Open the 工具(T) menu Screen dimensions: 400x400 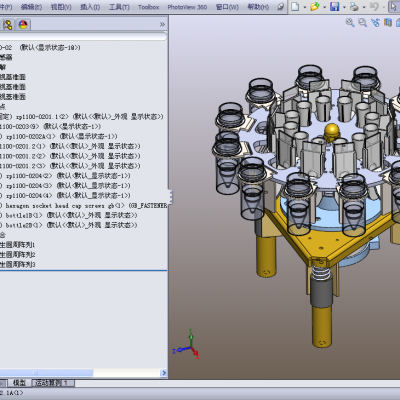tap(119, 7)
